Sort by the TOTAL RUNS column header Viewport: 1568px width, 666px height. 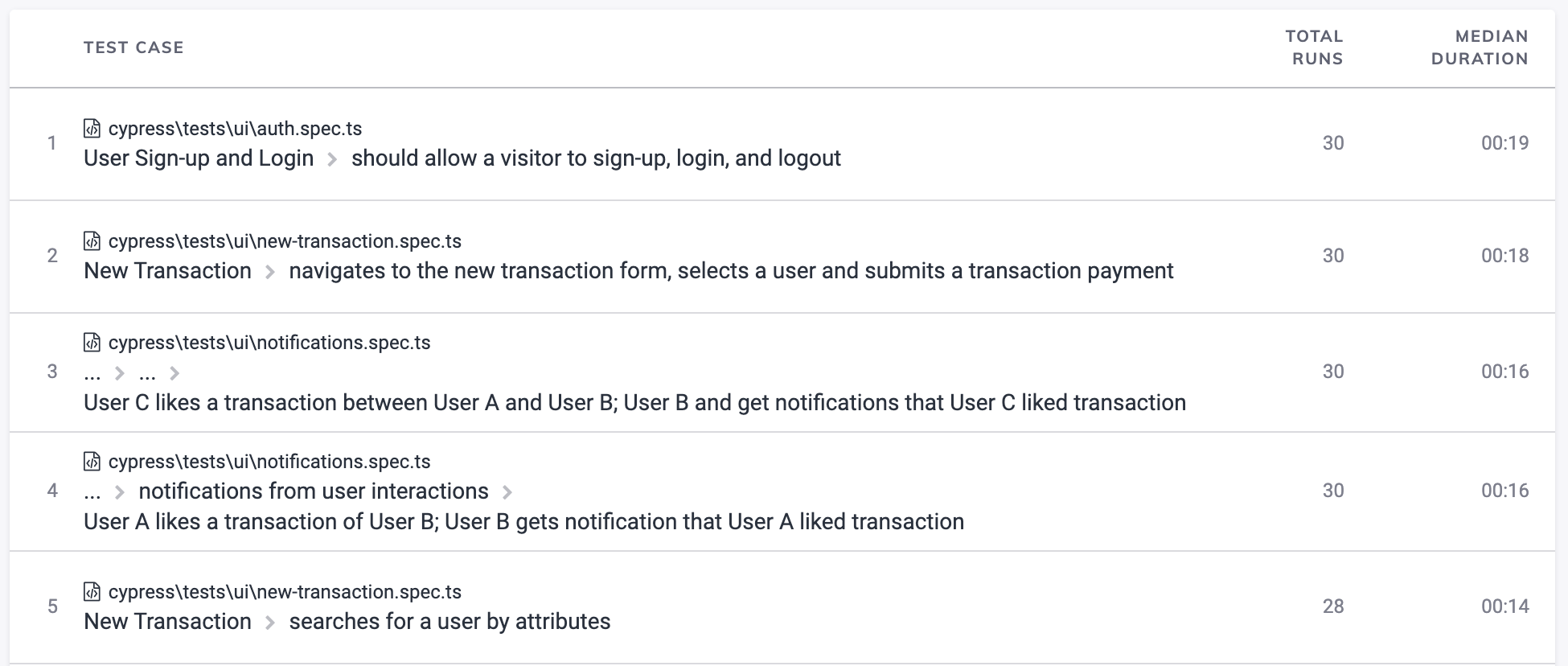[1314, 47]
